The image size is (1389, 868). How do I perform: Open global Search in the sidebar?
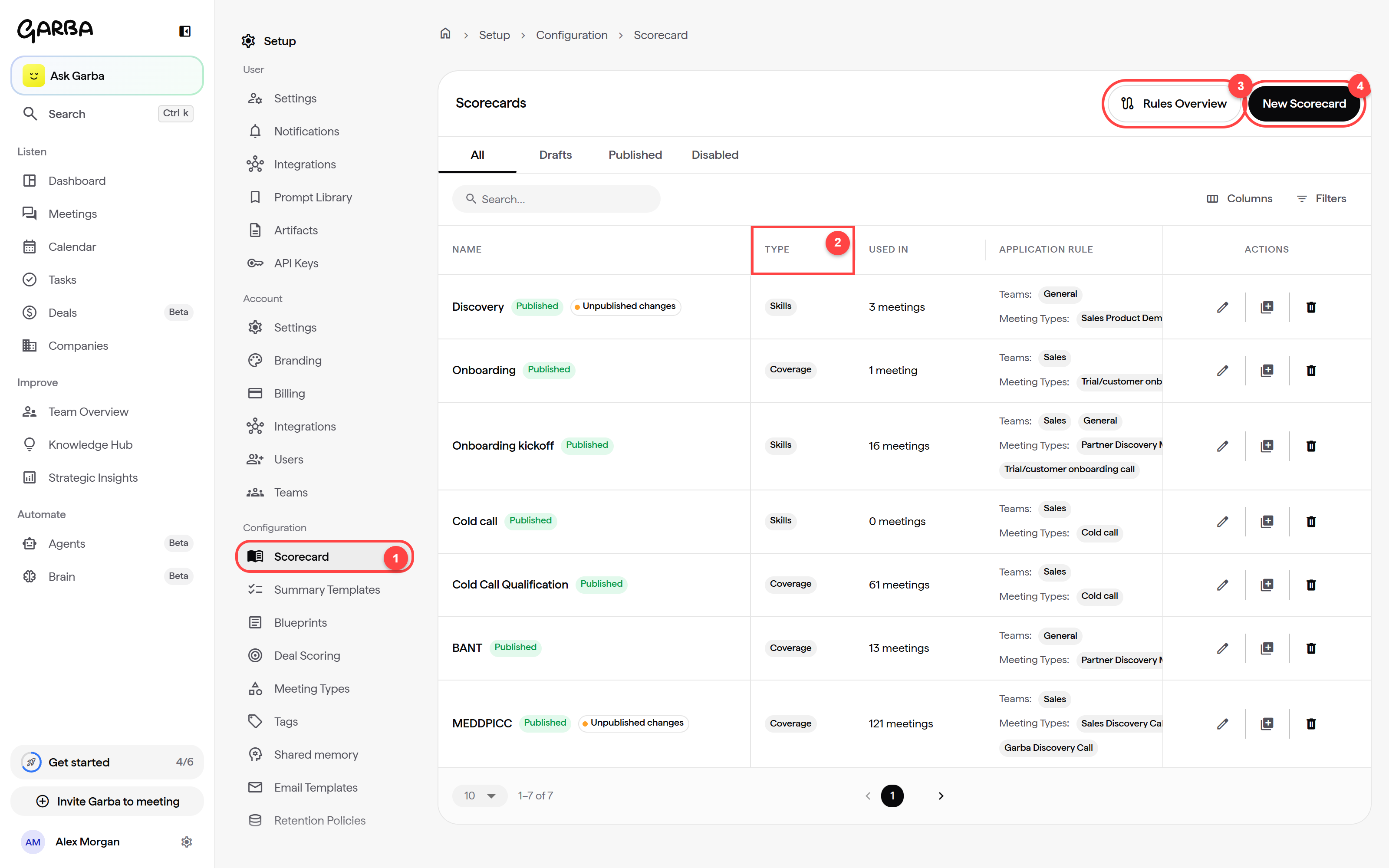pos(107,114)
